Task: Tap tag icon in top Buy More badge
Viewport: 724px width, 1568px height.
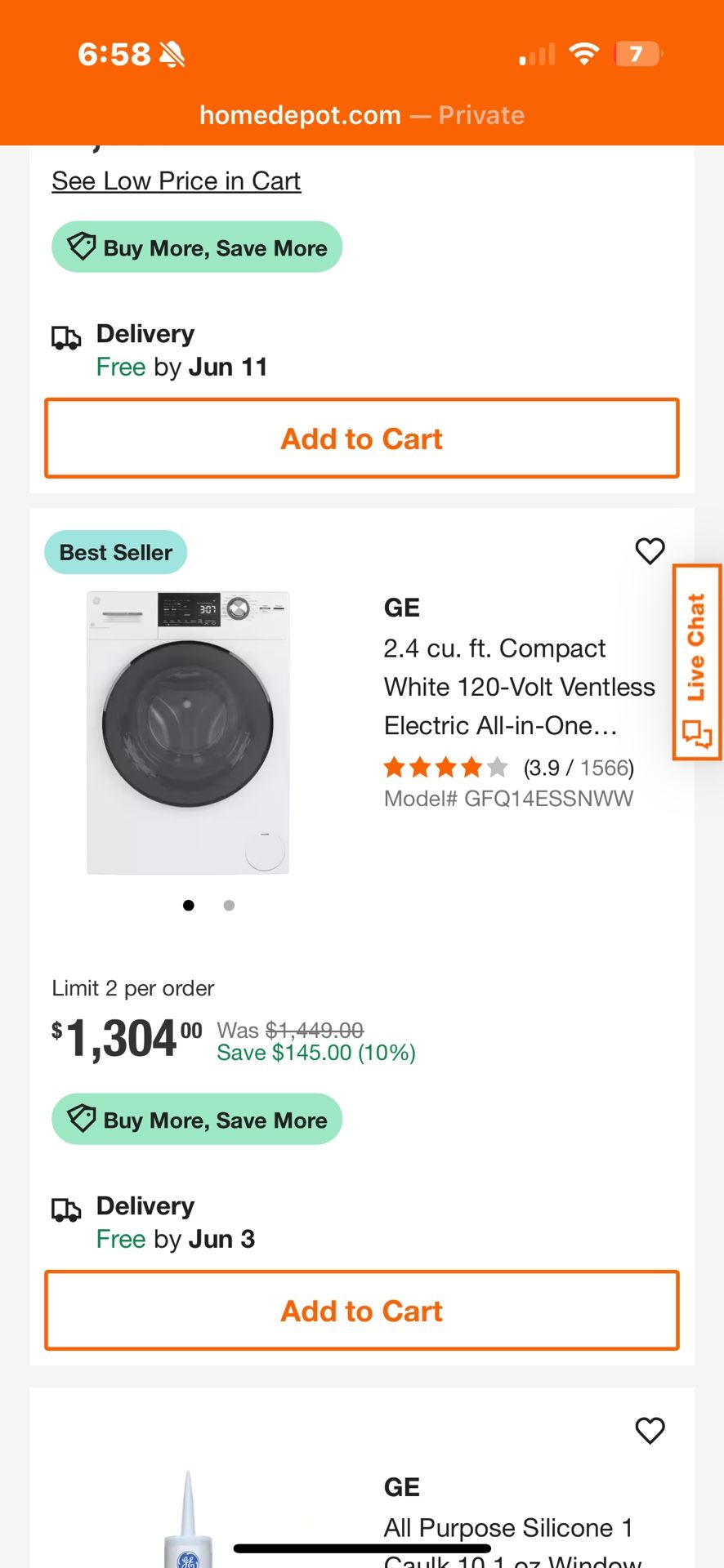Action: coord(82,246)
